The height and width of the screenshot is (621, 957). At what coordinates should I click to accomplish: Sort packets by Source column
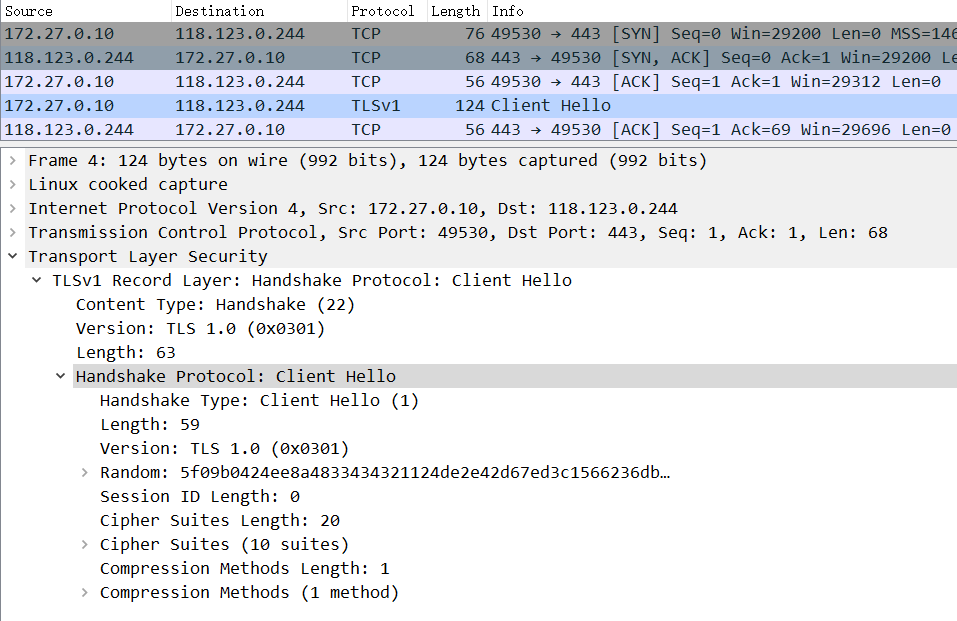click(60, 11)
